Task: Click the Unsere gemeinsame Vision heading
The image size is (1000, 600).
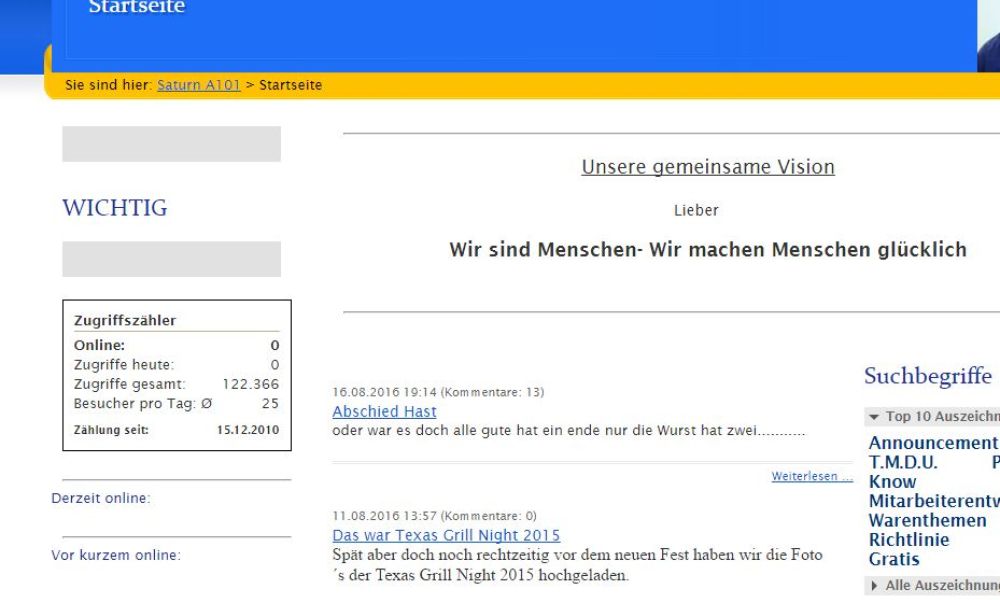Action: (x=707, y=167)
